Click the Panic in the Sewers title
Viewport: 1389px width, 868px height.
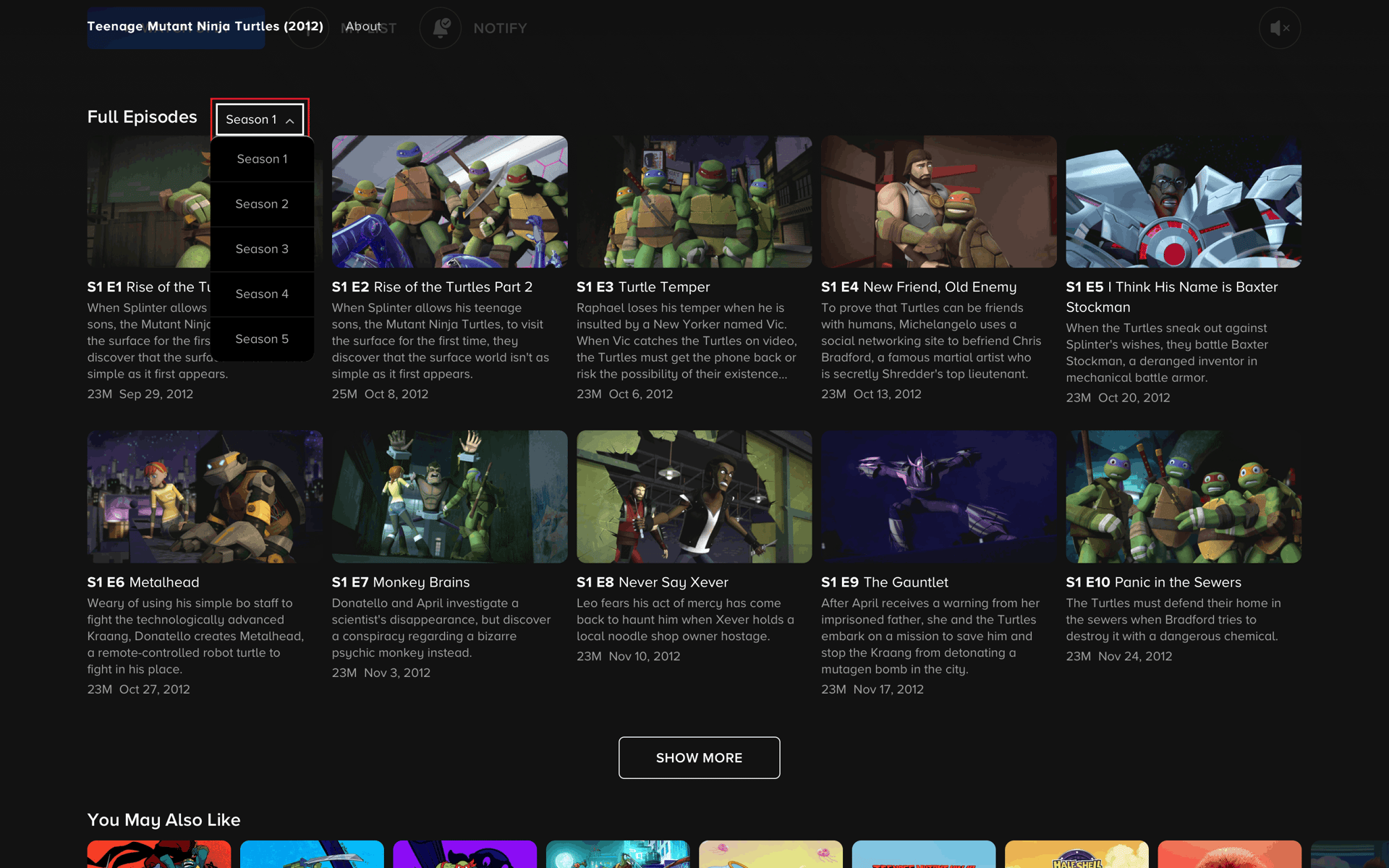1178,582
